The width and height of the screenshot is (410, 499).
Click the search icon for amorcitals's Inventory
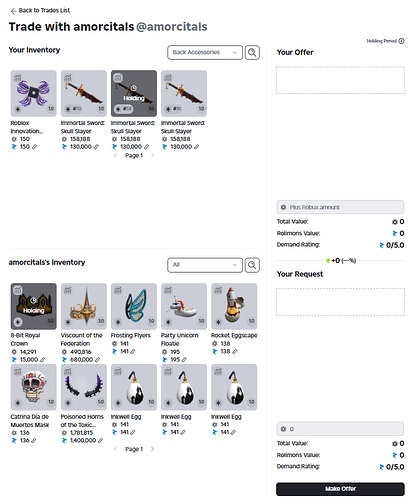tap(252, 265)
